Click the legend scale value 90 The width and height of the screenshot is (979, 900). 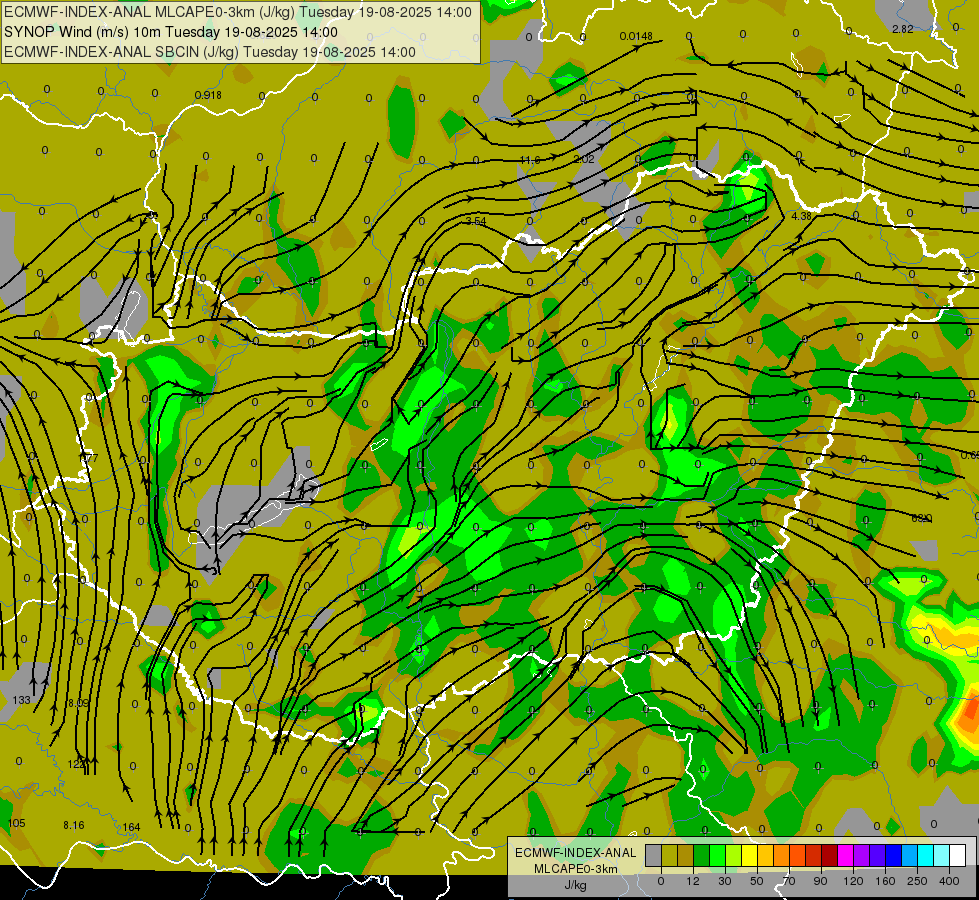[820, 881]
